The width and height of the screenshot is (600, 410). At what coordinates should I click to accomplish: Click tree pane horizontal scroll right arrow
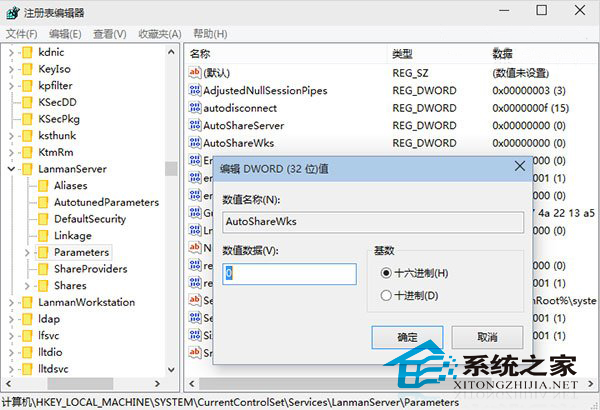[x=157, y=383]
